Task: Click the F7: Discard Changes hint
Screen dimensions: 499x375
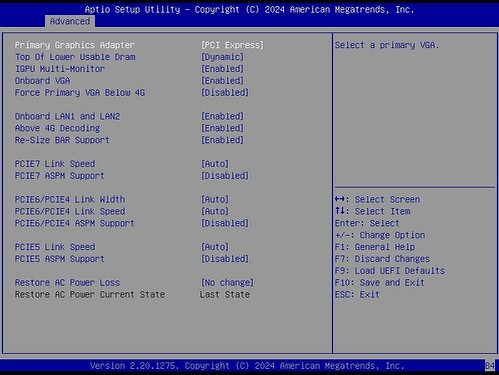Action: [x=382, y=259]
